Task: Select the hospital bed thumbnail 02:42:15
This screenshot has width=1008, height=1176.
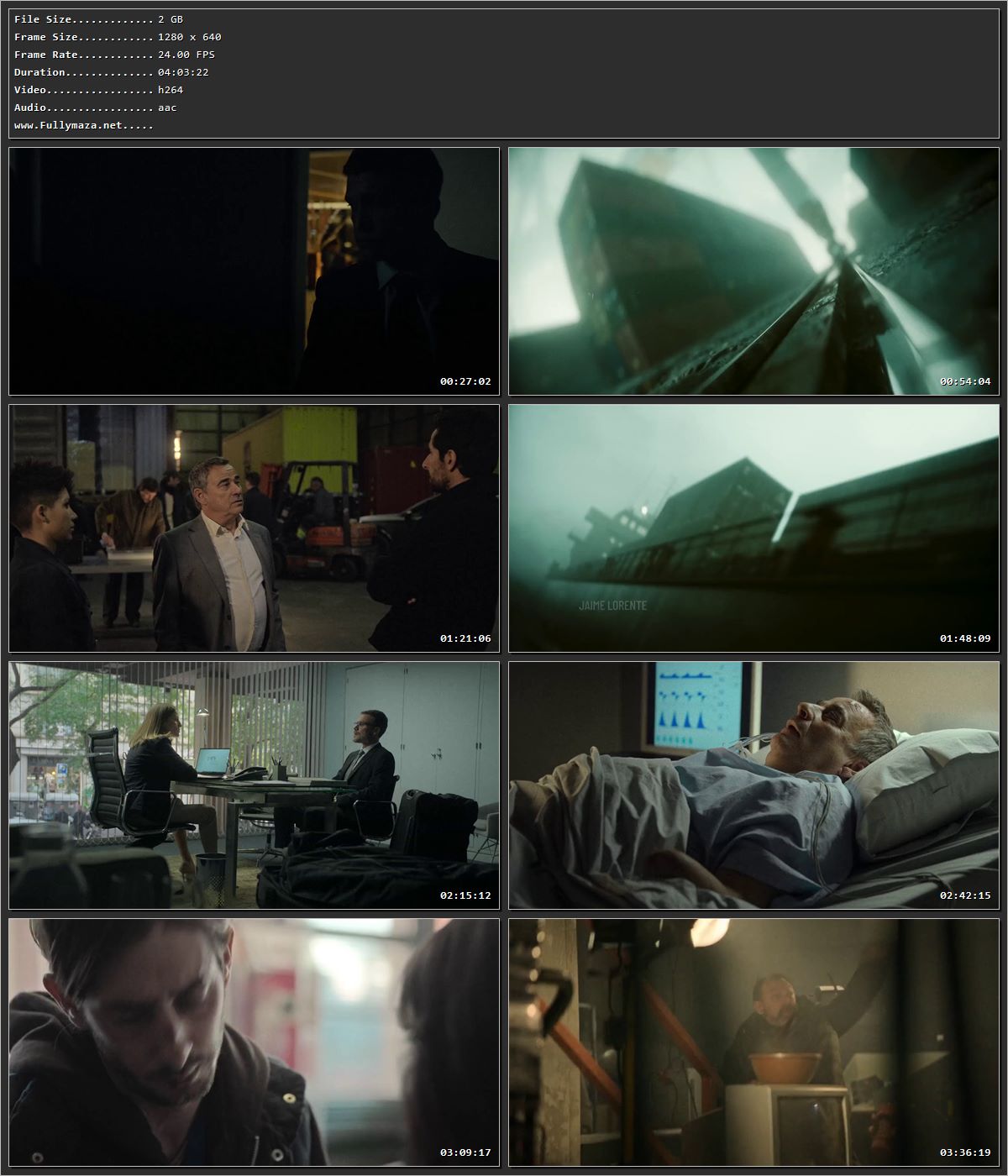Action: [753, 785]
